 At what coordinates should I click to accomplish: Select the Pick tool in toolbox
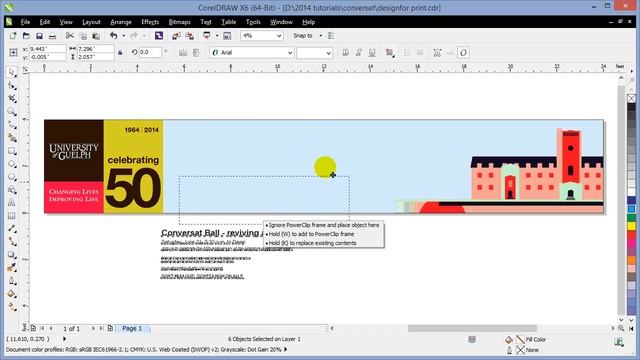(x=12, y=72)
